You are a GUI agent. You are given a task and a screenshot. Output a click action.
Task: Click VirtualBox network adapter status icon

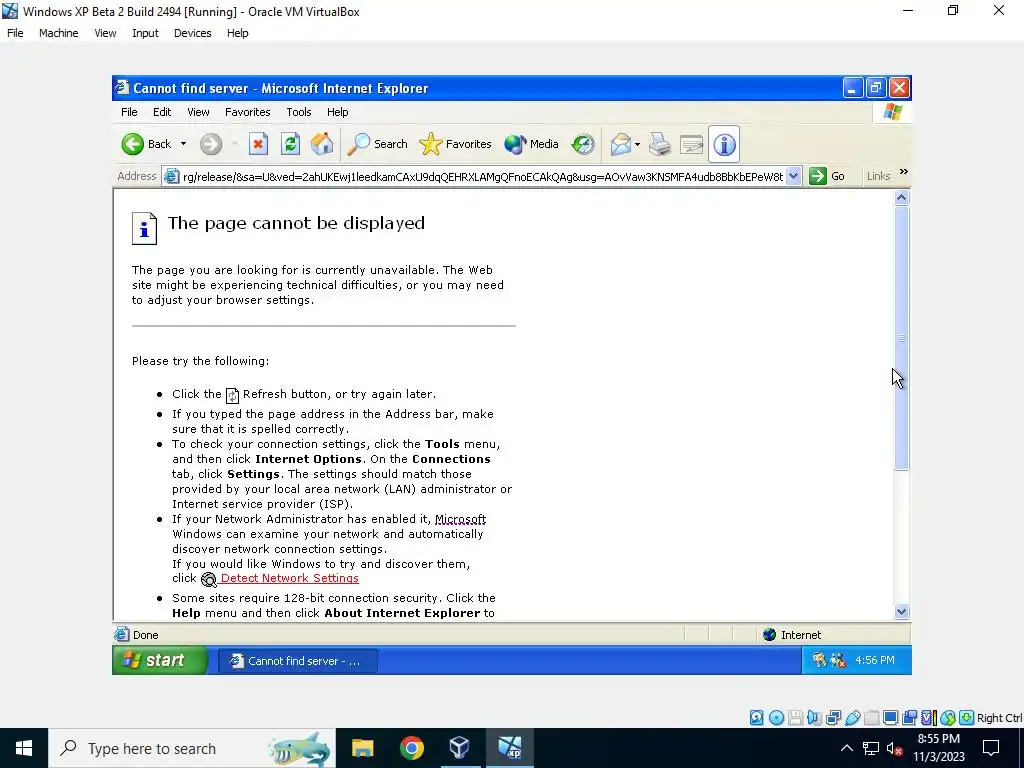tap(833, 718)
